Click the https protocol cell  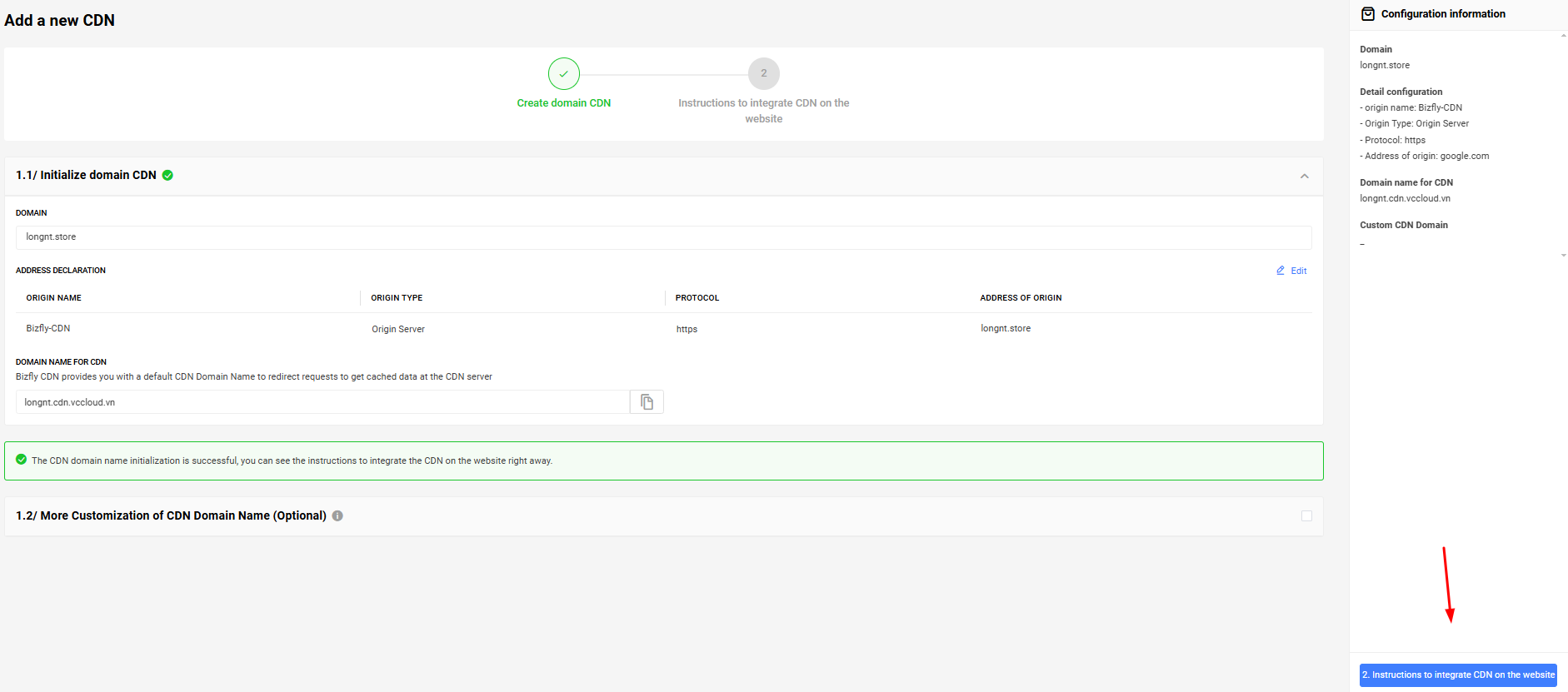click(687, 329)
